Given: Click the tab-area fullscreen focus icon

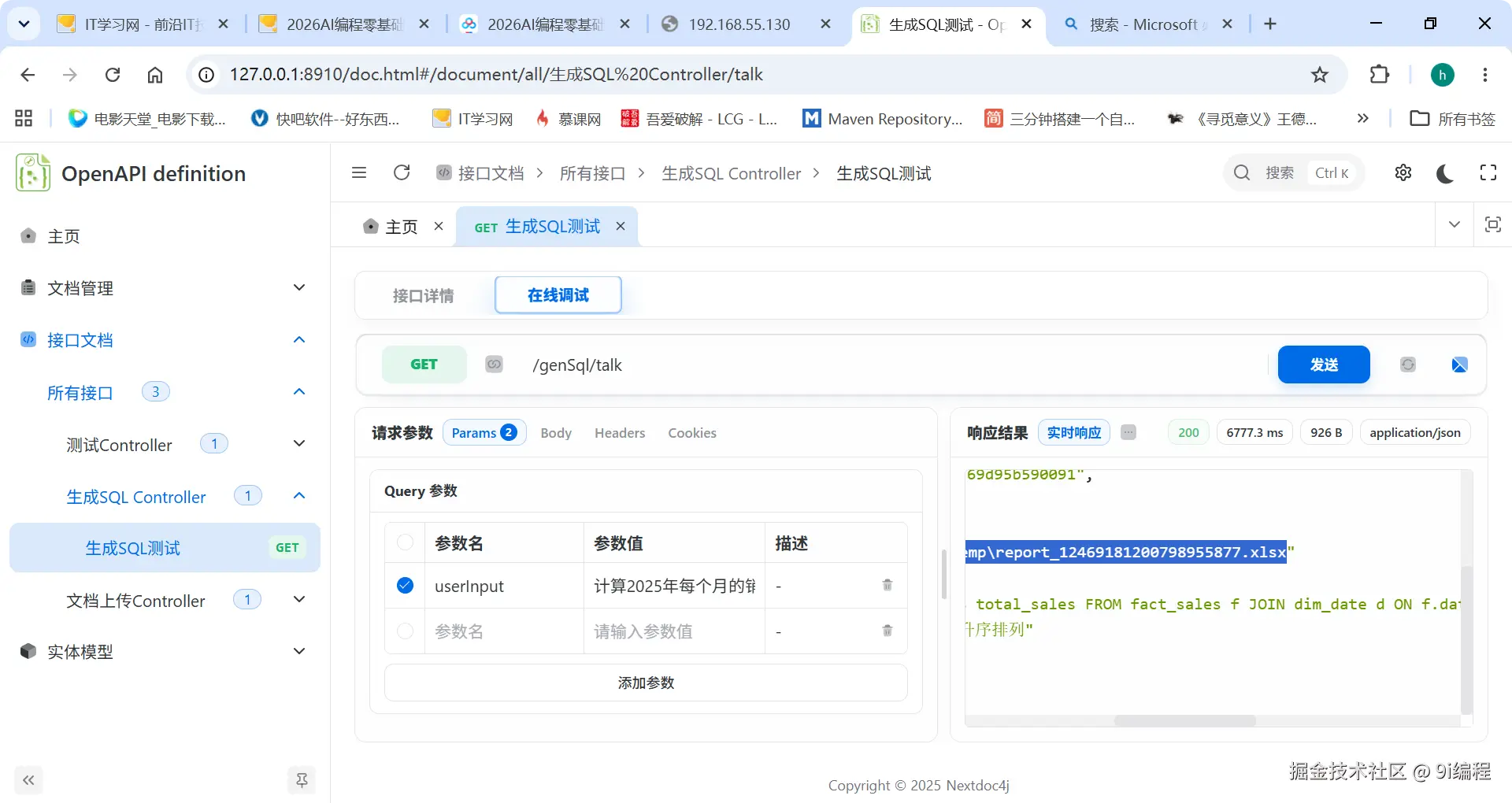Looking at the screenshot, I should click(1492, 224).
